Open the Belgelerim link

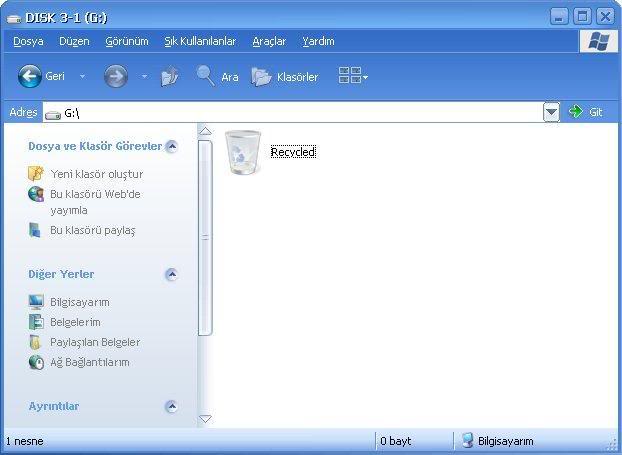(75, 322)
